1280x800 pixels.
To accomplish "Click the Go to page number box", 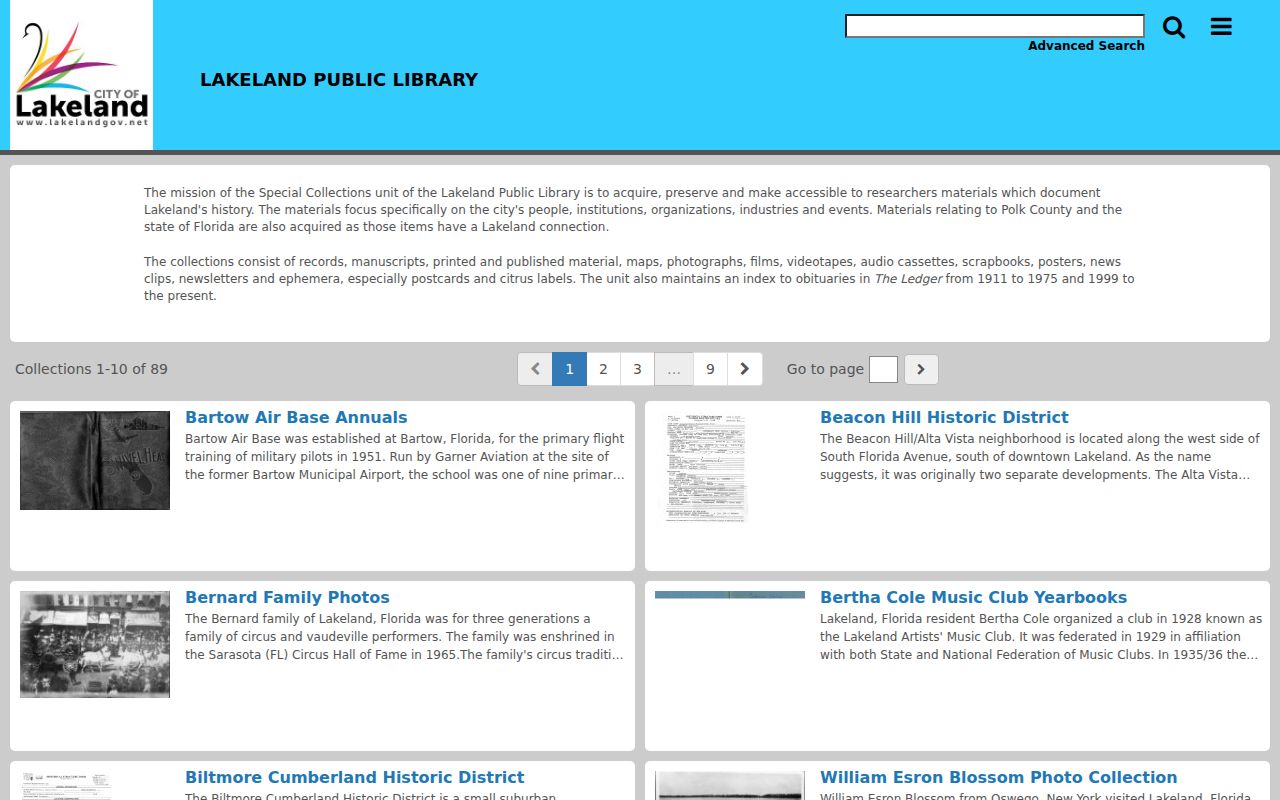I will (883, 369).
